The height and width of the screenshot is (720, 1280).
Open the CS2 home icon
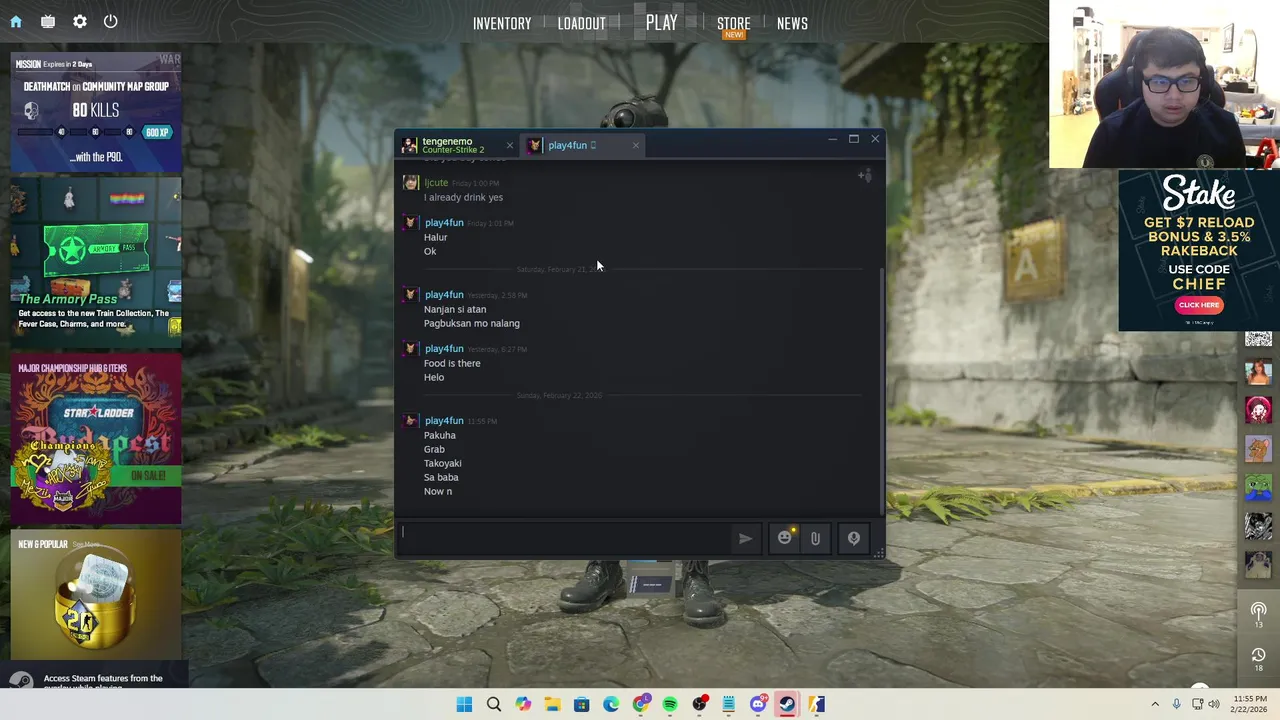tap(16, 21)
